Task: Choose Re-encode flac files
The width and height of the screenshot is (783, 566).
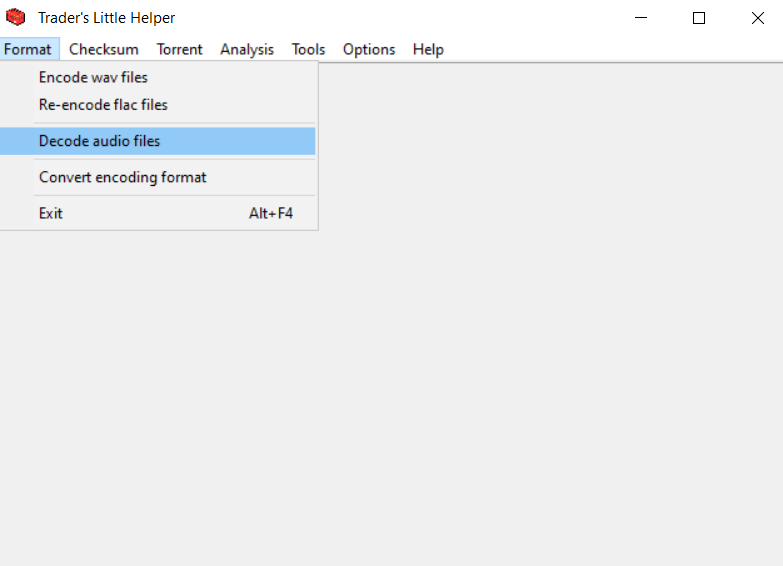Action: [x=103, y=105]
